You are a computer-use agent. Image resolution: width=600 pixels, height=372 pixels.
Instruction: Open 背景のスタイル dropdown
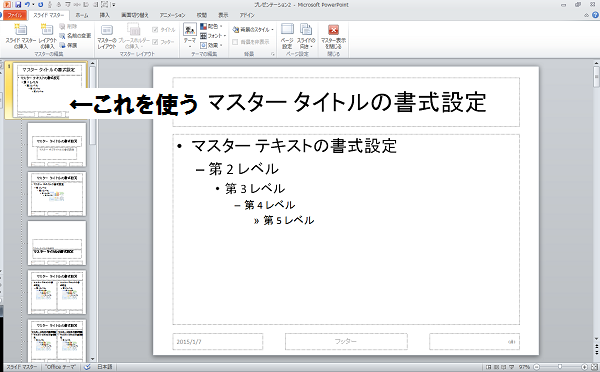point(253,29)
